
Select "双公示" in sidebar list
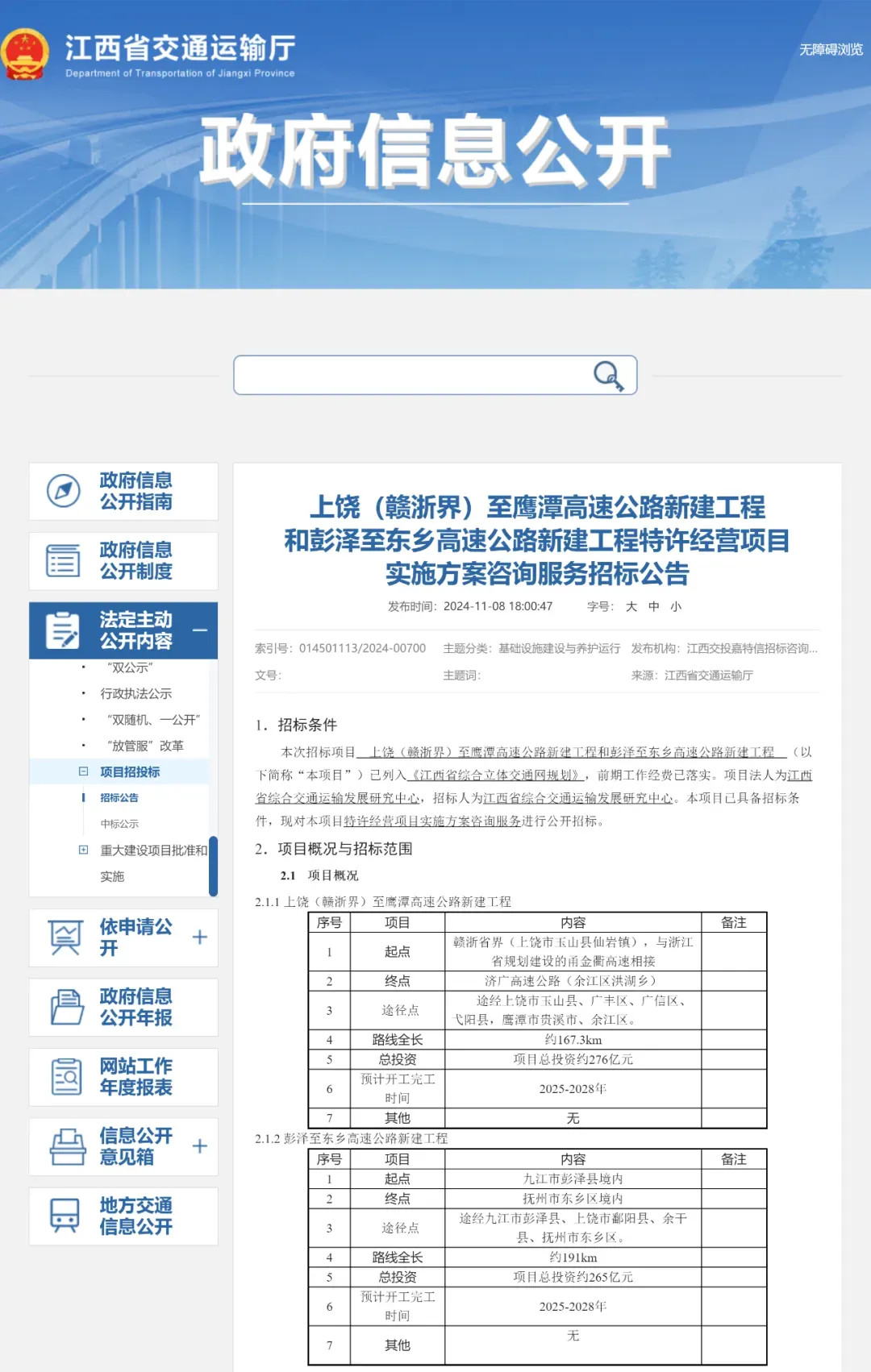point(130,667)
